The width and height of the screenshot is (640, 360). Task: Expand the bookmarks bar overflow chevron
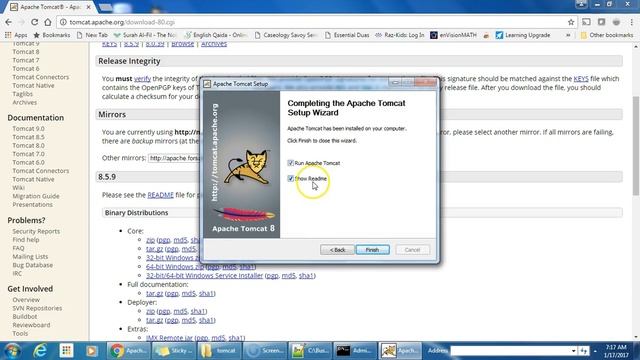pyautogui.click(x=568, y=35)
